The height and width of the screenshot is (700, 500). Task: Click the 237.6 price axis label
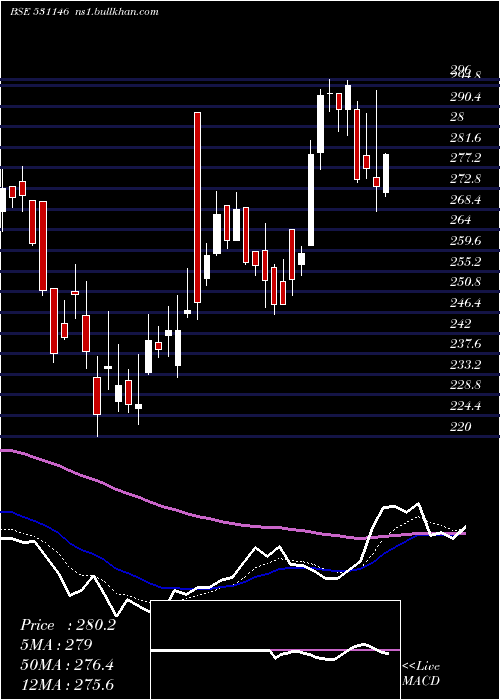pyautogui.click(x=466, y=344)
